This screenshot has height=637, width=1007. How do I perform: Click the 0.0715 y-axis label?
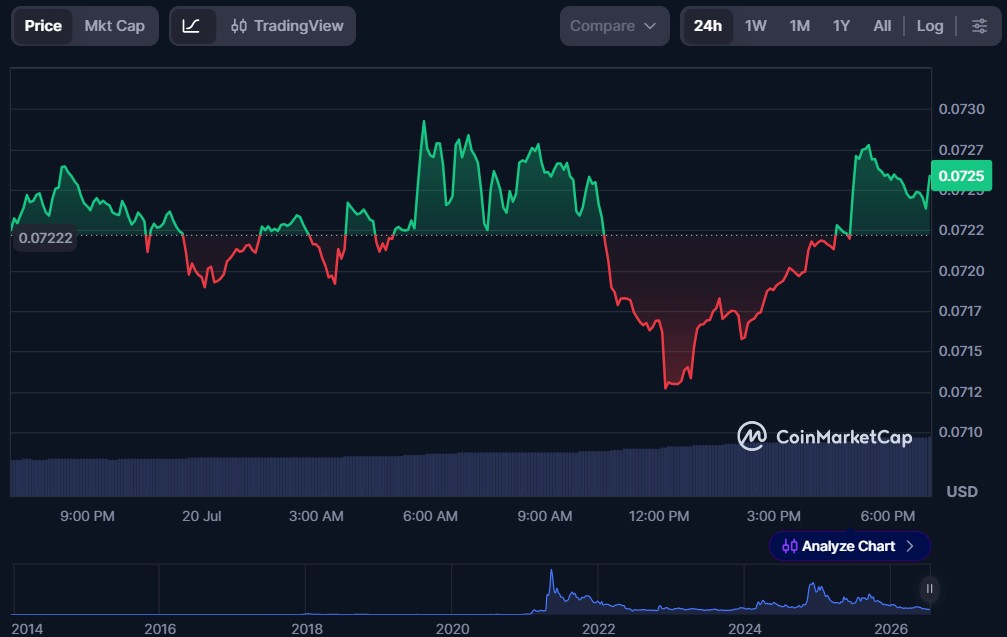click(960, 351)
